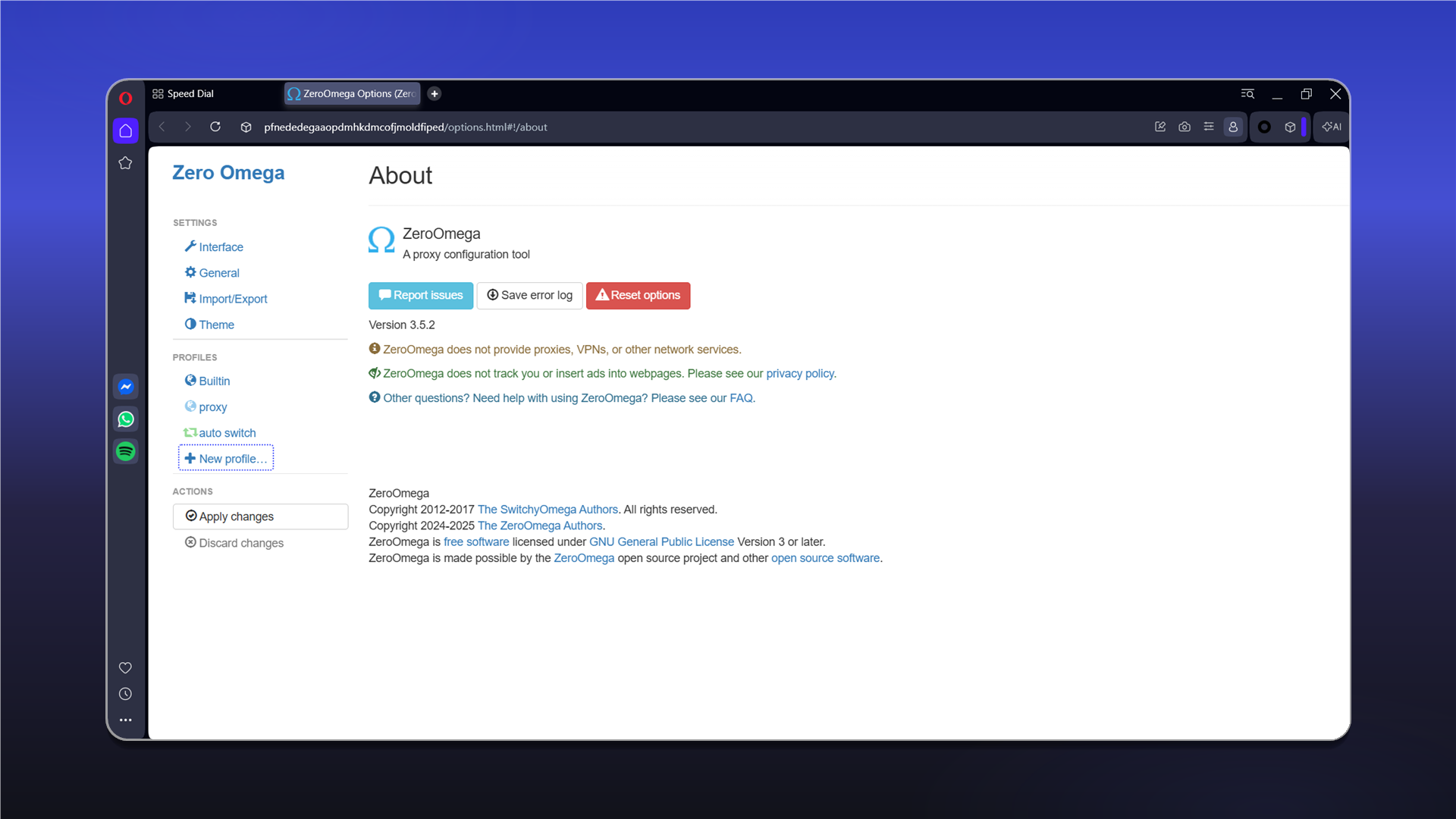Open the edit pinboard icon in address bar

tap(1160, 127)
